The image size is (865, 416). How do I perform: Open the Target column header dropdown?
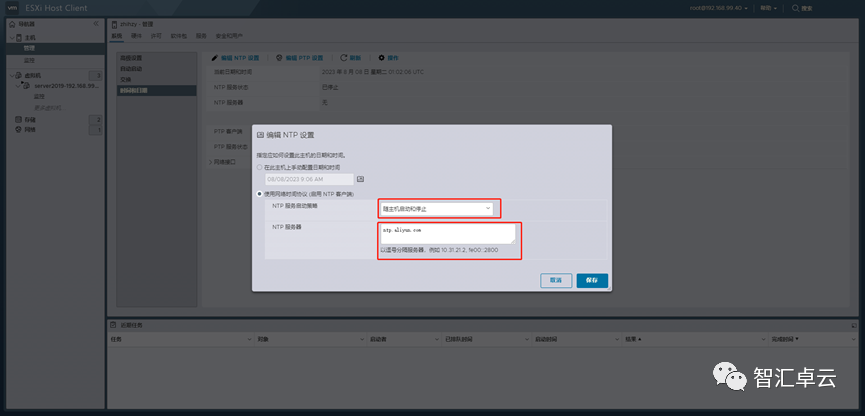[361, 339]
